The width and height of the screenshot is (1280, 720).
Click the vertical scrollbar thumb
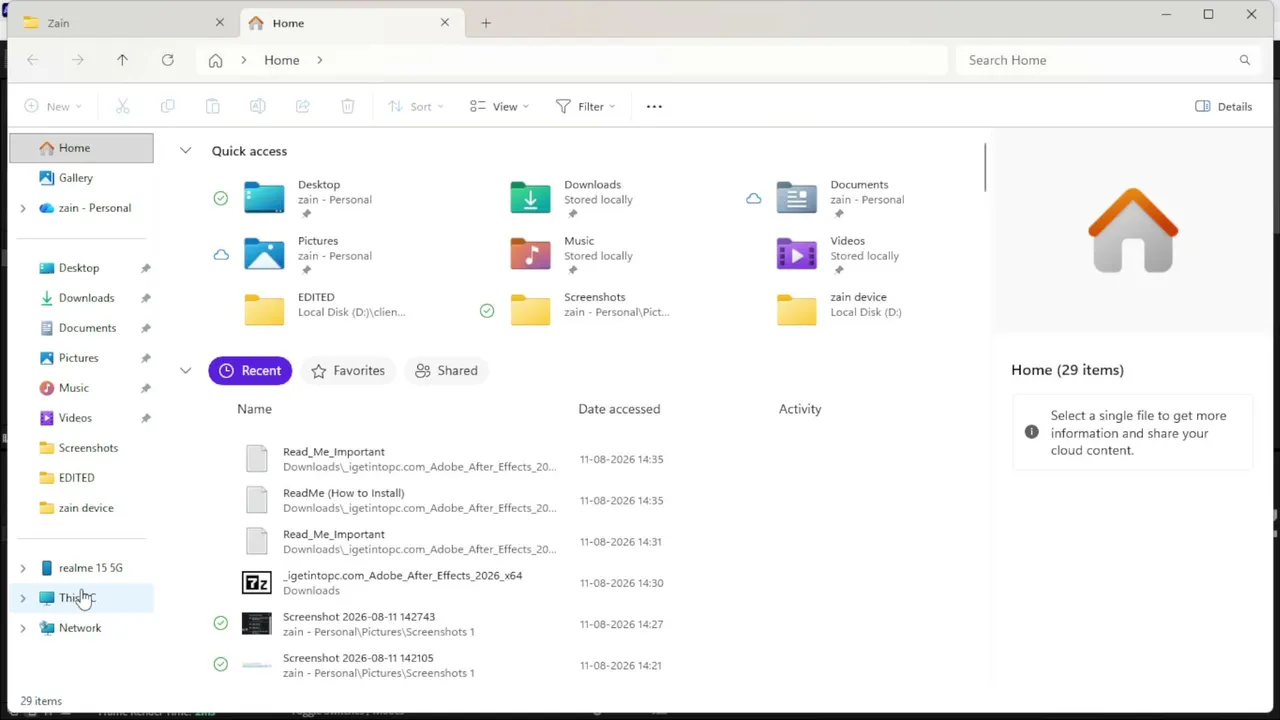tap(985, 167)
